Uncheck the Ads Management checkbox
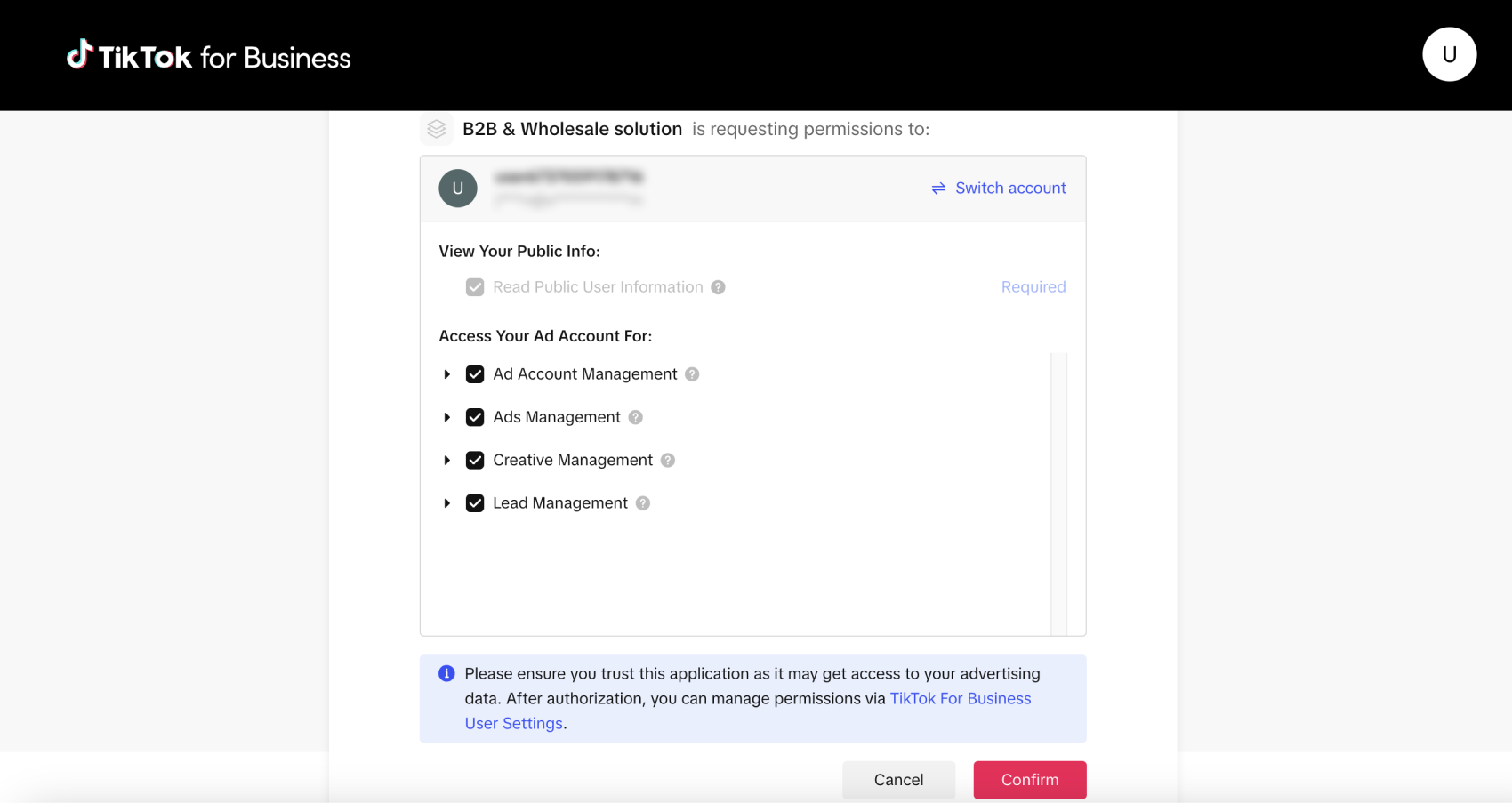The image size is (1512, 803). pyautogui.click(x=475, y=417)
